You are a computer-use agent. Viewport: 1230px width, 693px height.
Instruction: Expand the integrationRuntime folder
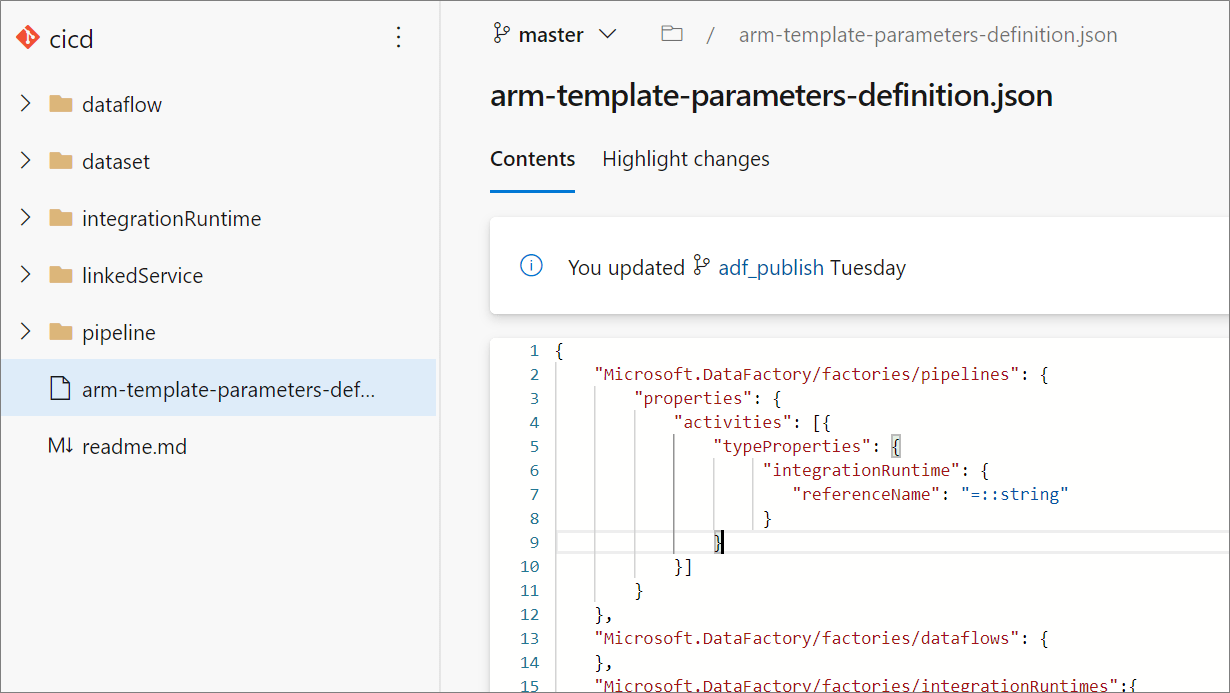25,218
